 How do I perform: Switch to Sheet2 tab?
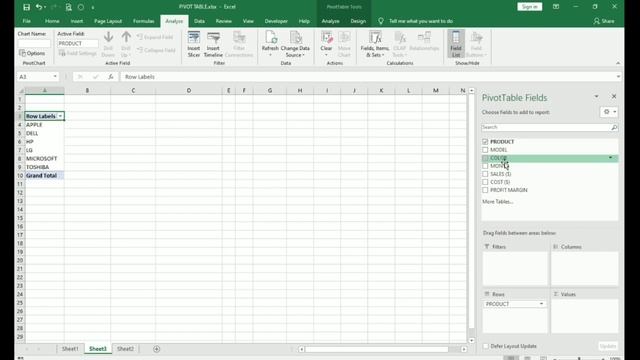pyautogui.click(x=125, y=349)
